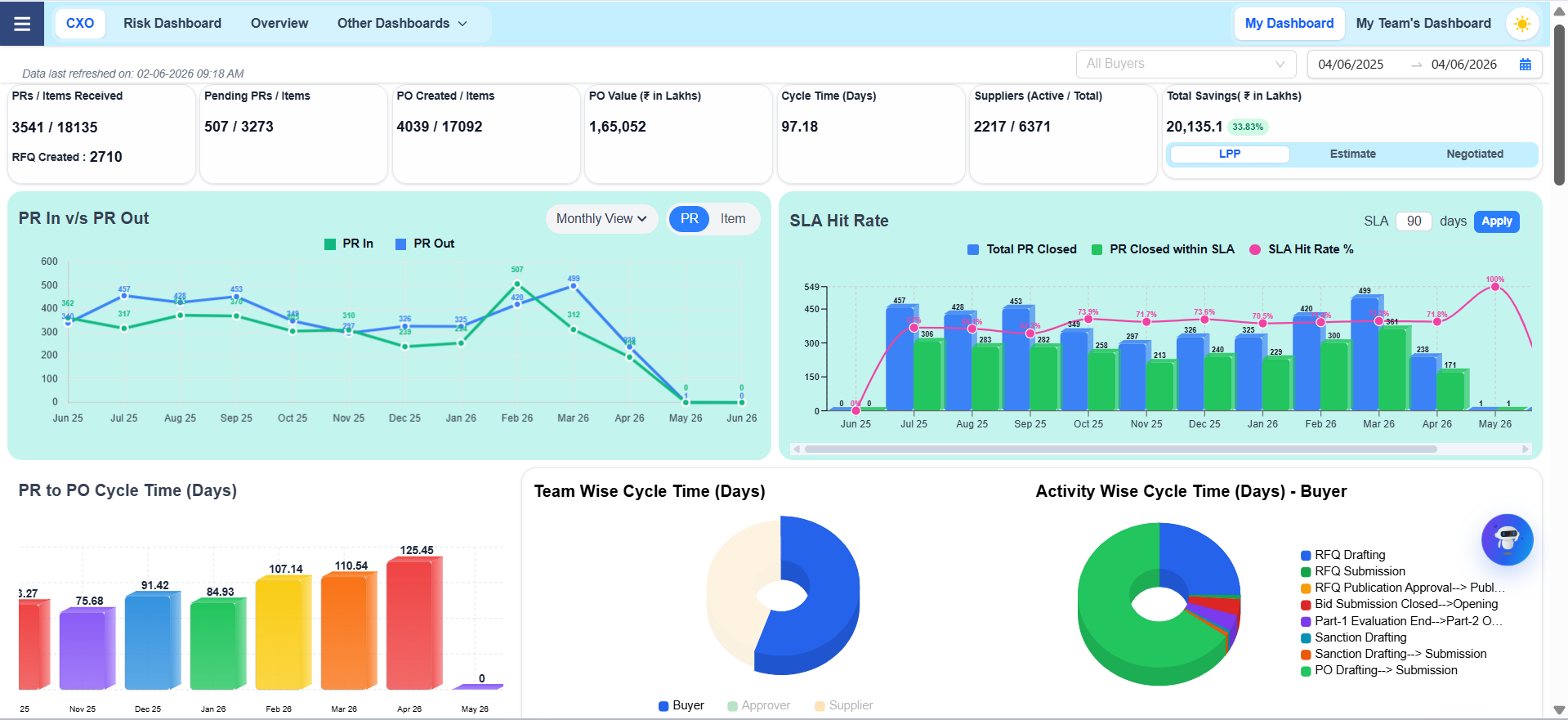Toggle light mode sun icon
This screenshot has height=720, width=1568.
tap(1521, 24)
